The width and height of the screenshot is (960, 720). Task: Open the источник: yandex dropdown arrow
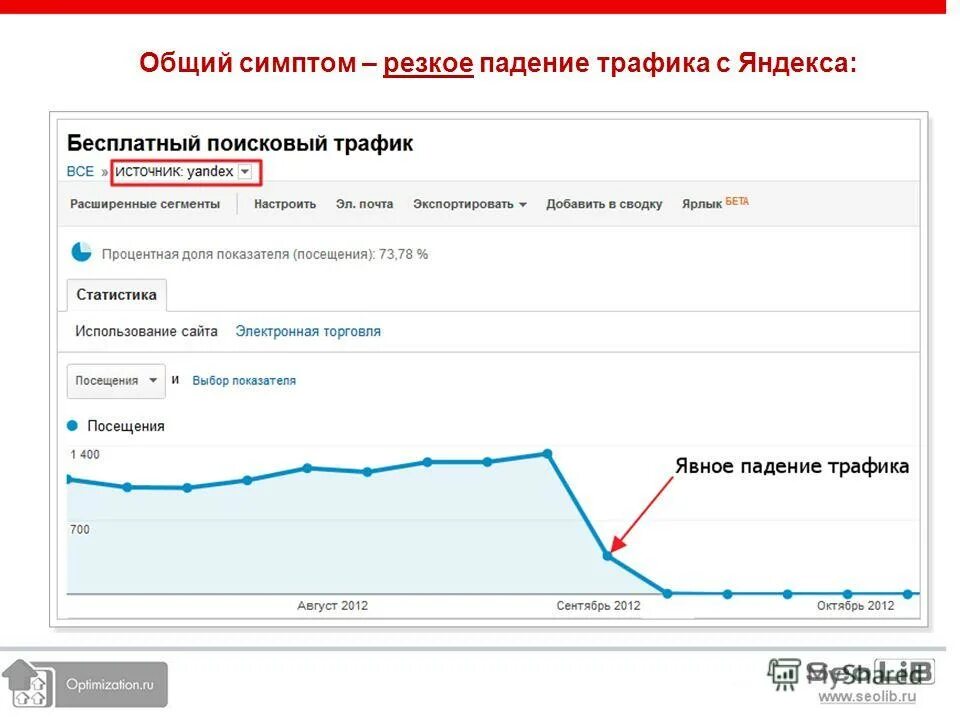[x=245, y=171]
